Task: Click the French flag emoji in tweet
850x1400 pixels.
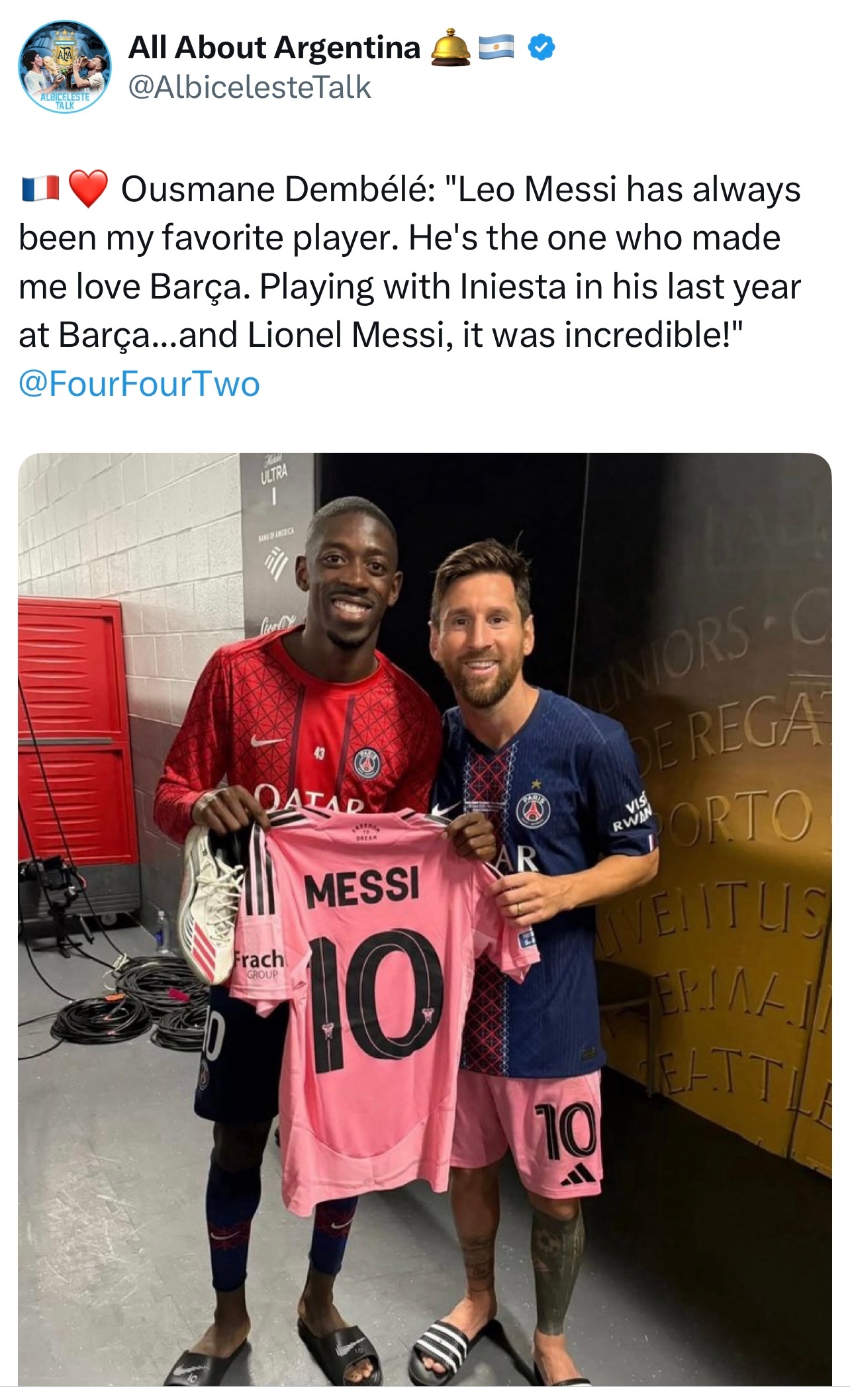Action: tap(40, 189)
